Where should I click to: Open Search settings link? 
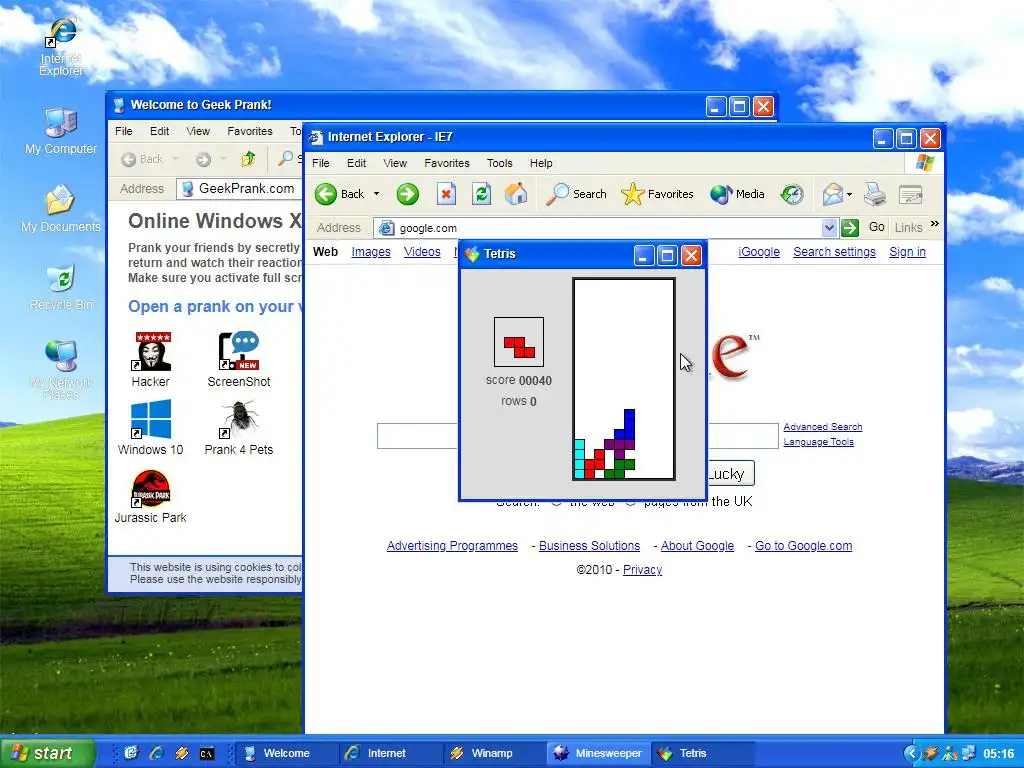(x=834, y=252)
